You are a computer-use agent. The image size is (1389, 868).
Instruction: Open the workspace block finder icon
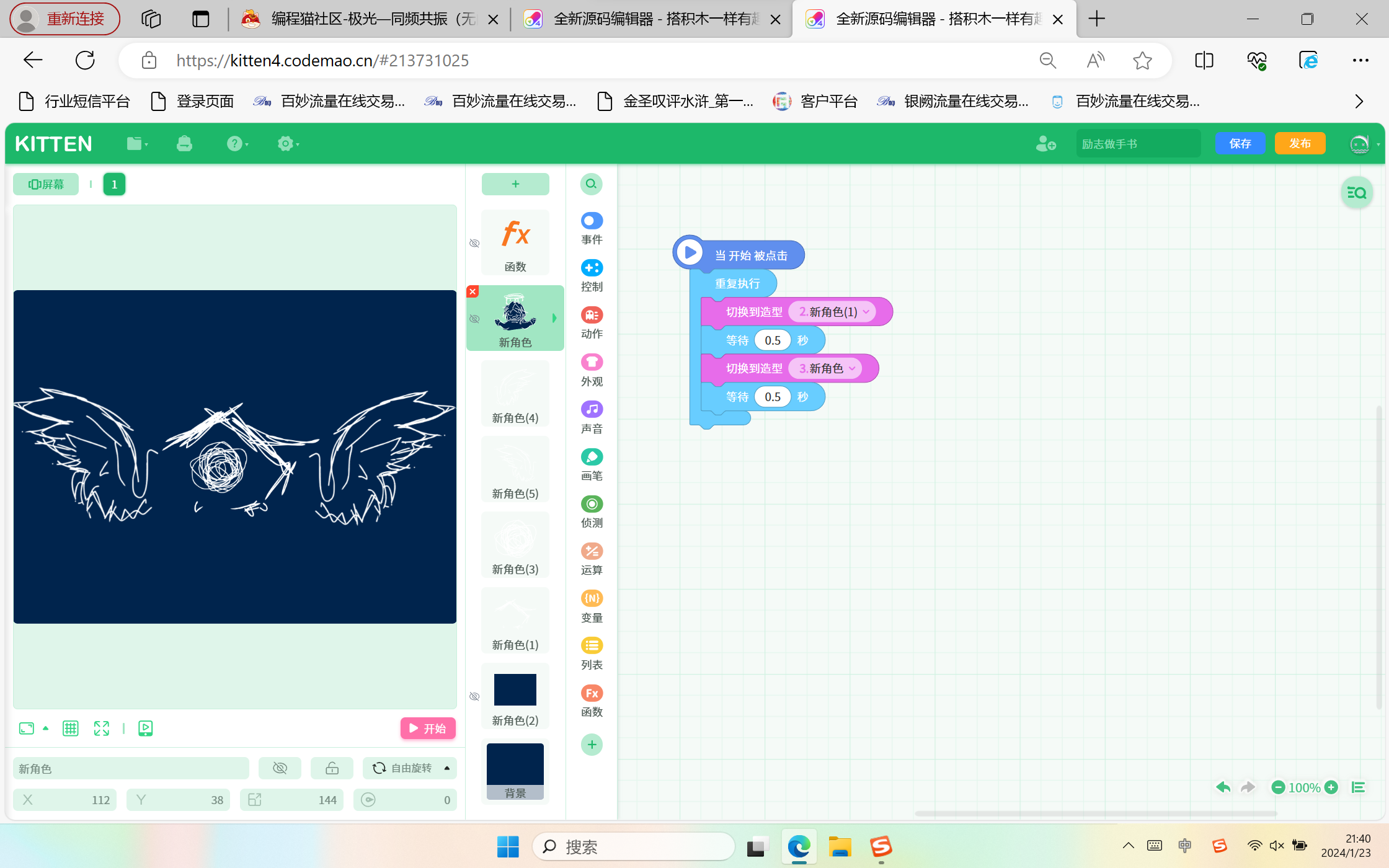click(1356, 193)
